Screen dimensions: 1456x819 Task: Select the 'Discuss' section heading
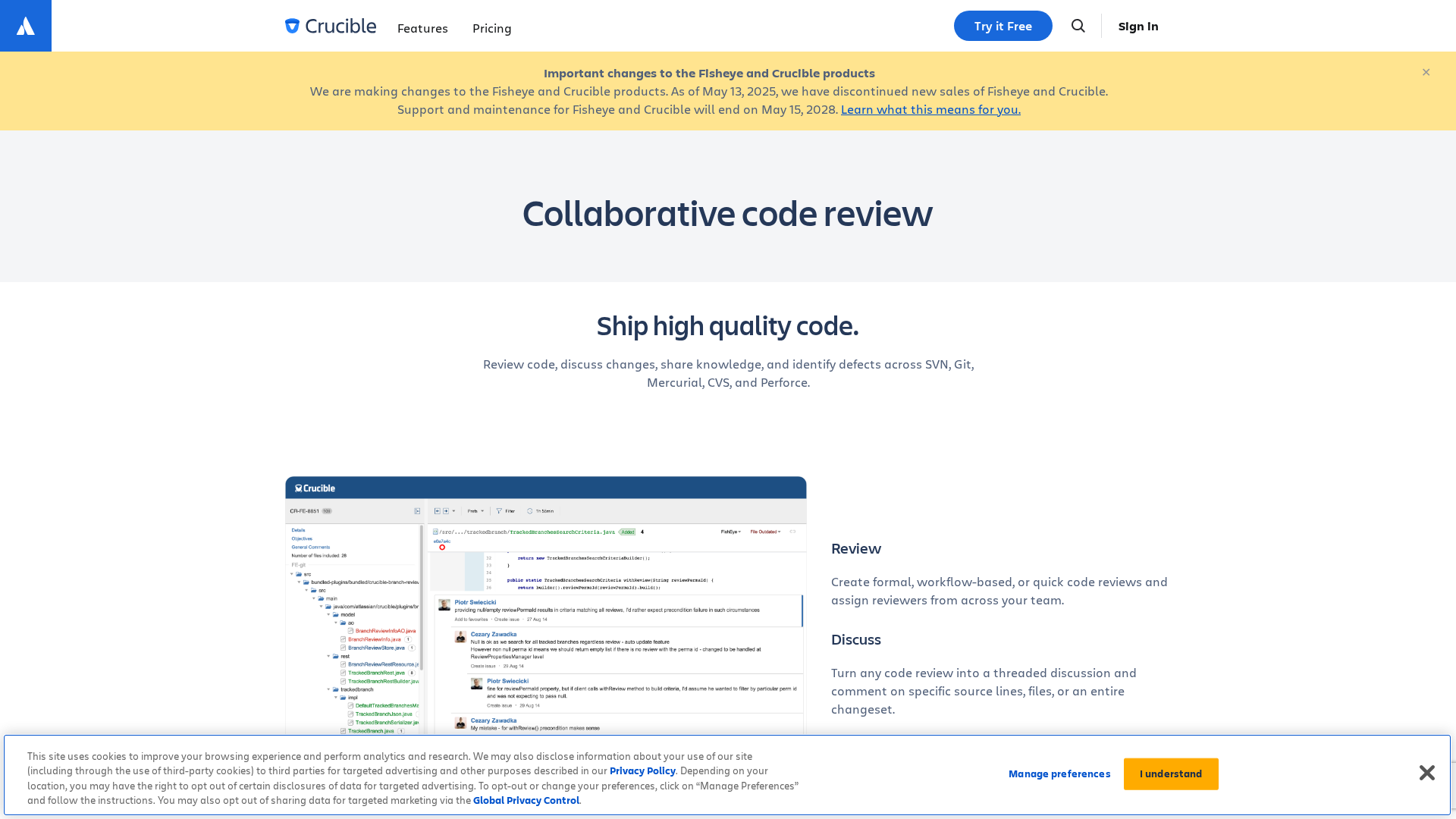pos(855,639)
